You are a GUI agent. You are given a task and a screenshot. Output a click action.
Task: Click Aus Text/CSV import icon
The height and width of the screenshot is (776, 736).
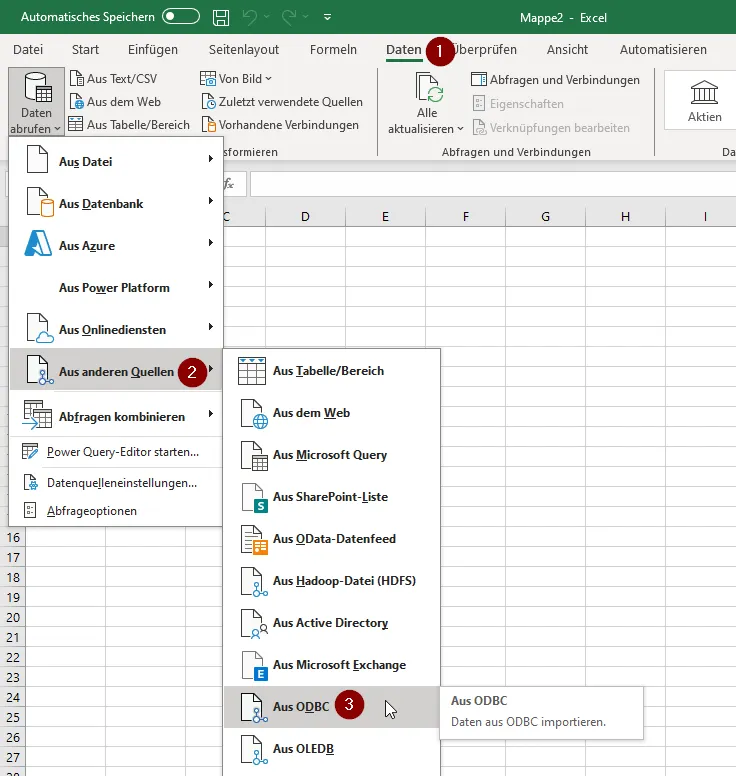(77, 78)
